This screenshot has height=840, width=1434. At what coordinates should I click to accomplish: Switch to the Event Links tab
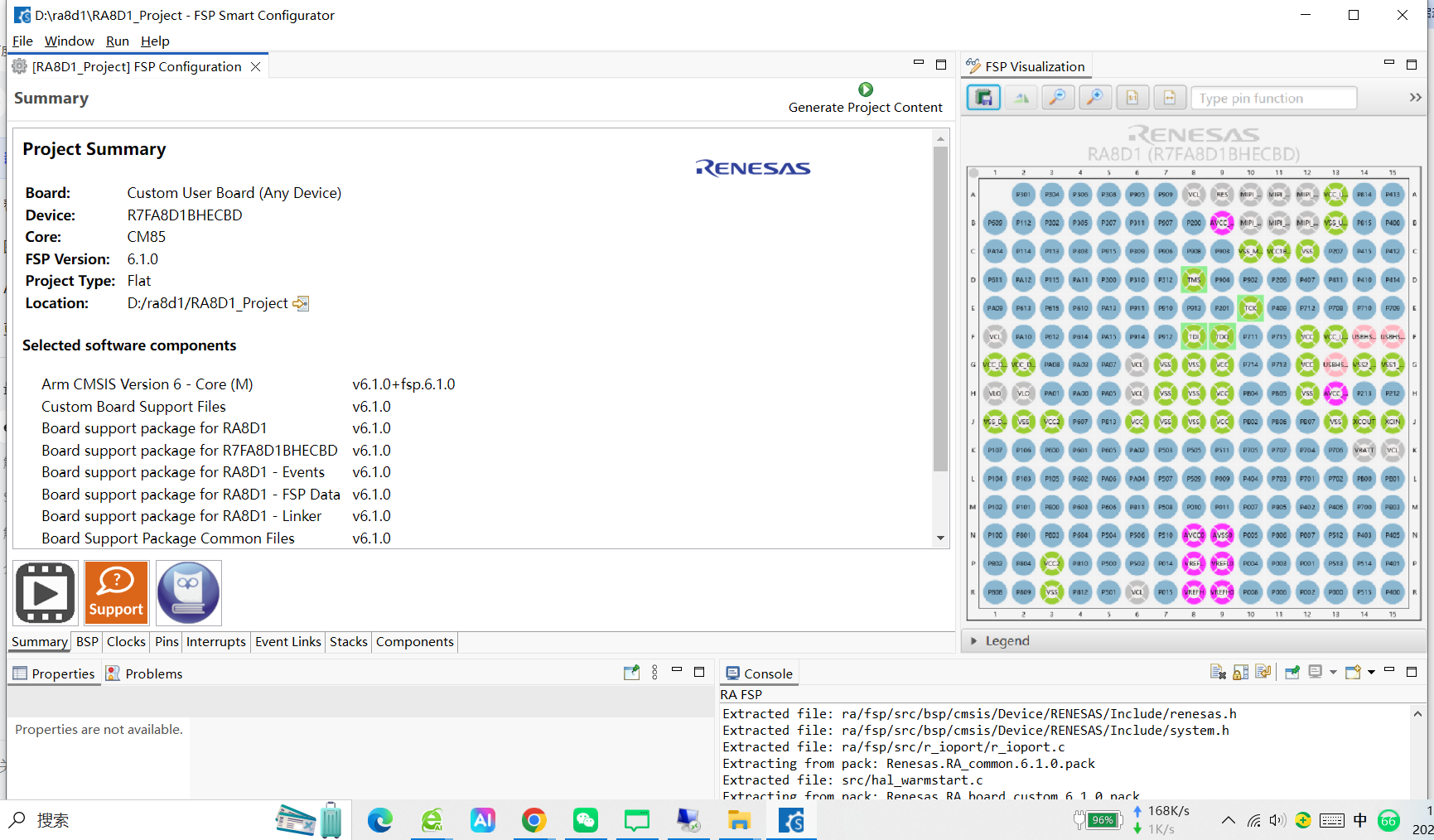(x=288, y=642)
